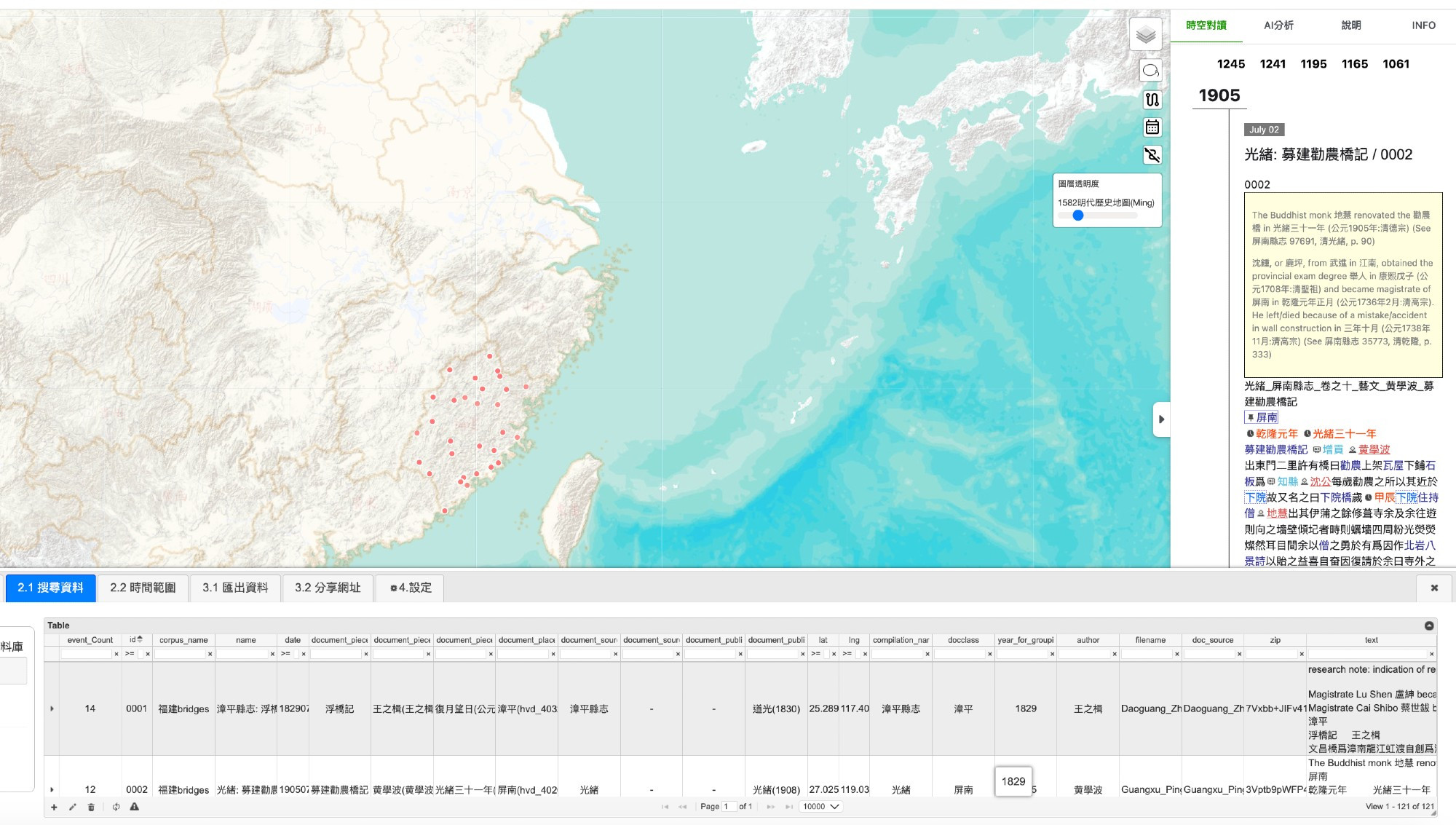Viewport: 1456px width, 825px height.
Task: Edit selected row with pencil icon
Action: coord(72,807)
